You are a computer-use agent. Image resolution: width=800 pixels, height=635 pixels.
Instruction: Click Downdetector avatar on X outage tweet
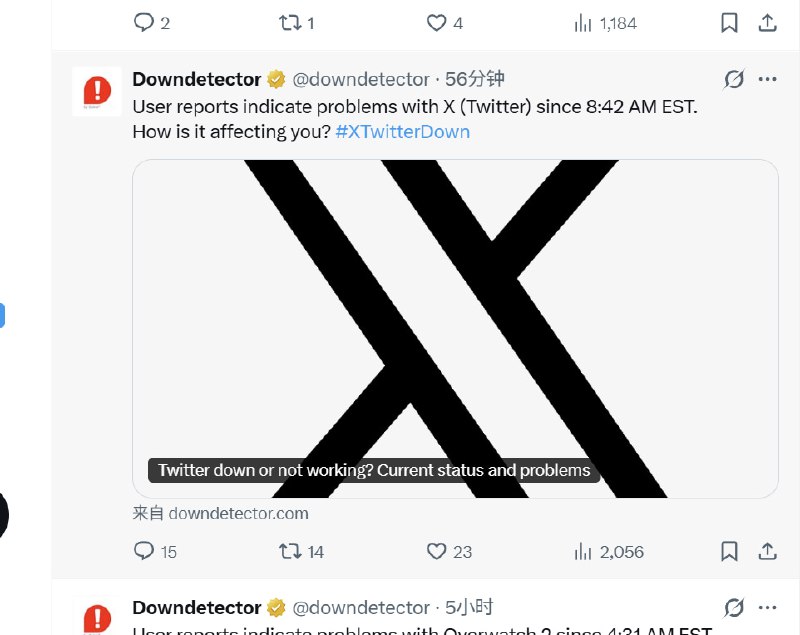tap(97, 91)
